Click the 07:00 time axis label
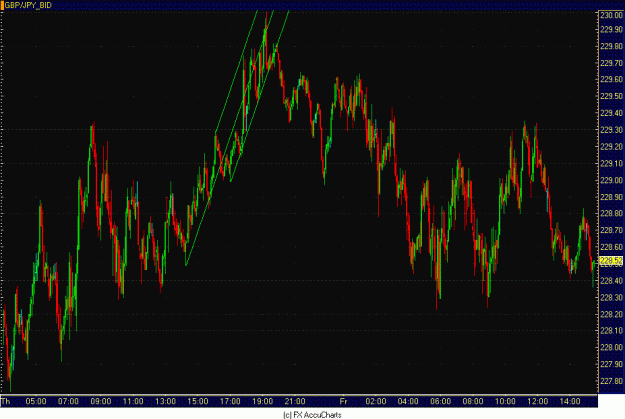 [68, 401]
